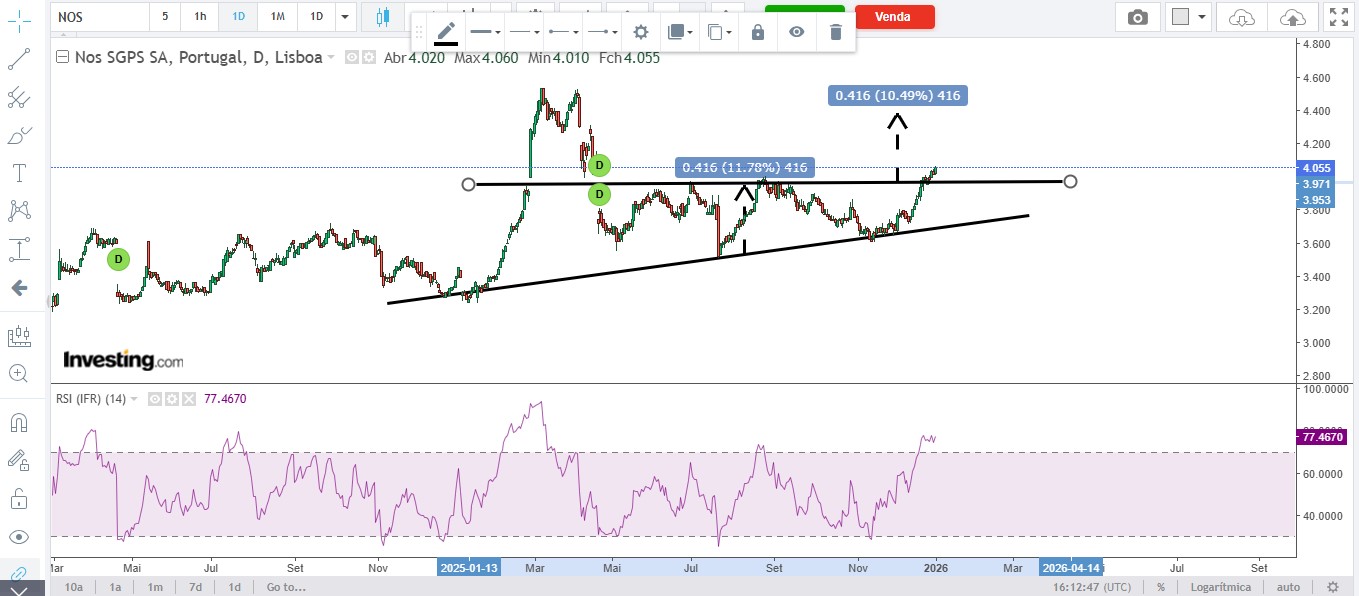The image size is (1359, 596).
Task: Select the crosshair cursor tool
Action: pos(18,22)
